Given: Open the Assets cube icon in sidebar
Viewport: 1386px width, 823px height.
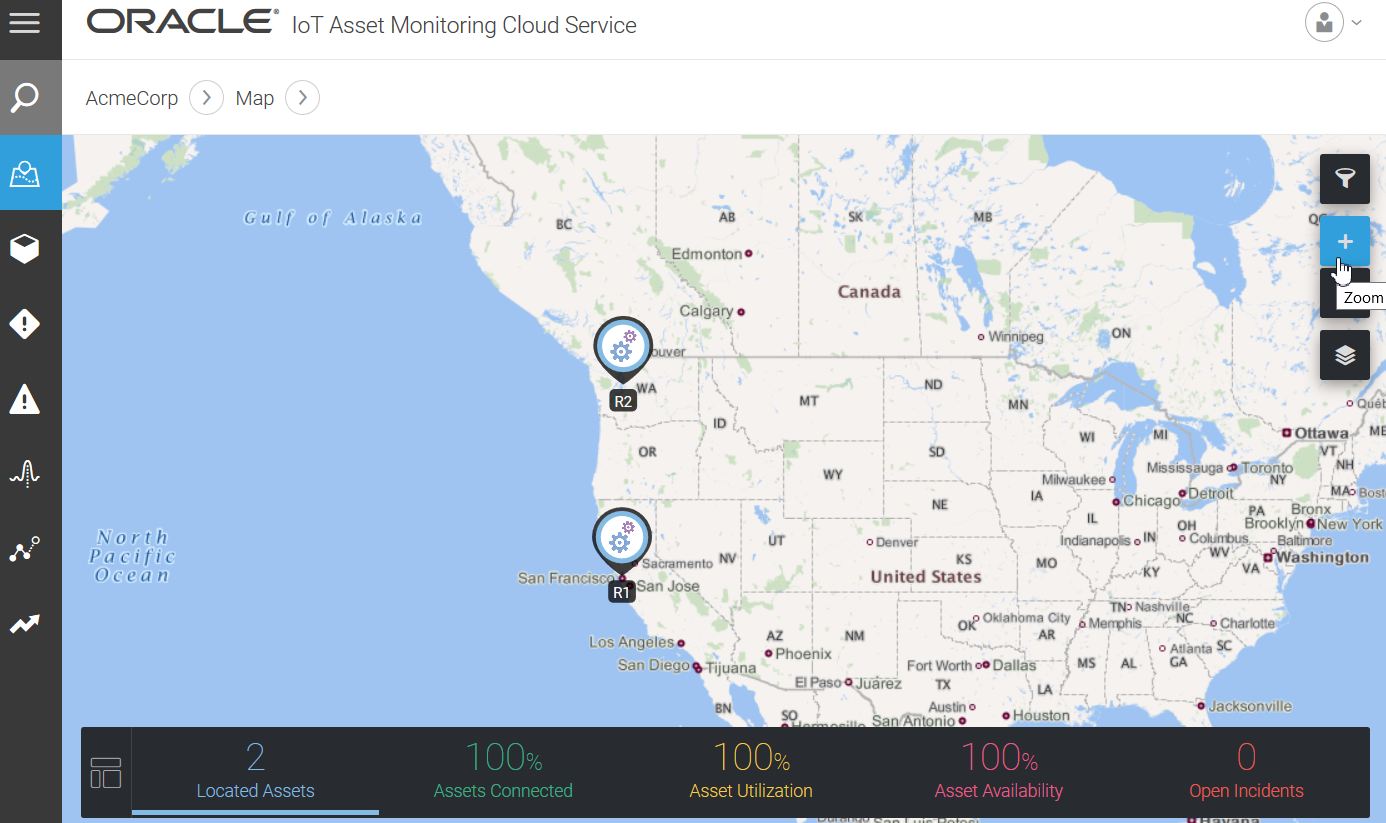Looking at the screenshot, I should pos(25,248).
